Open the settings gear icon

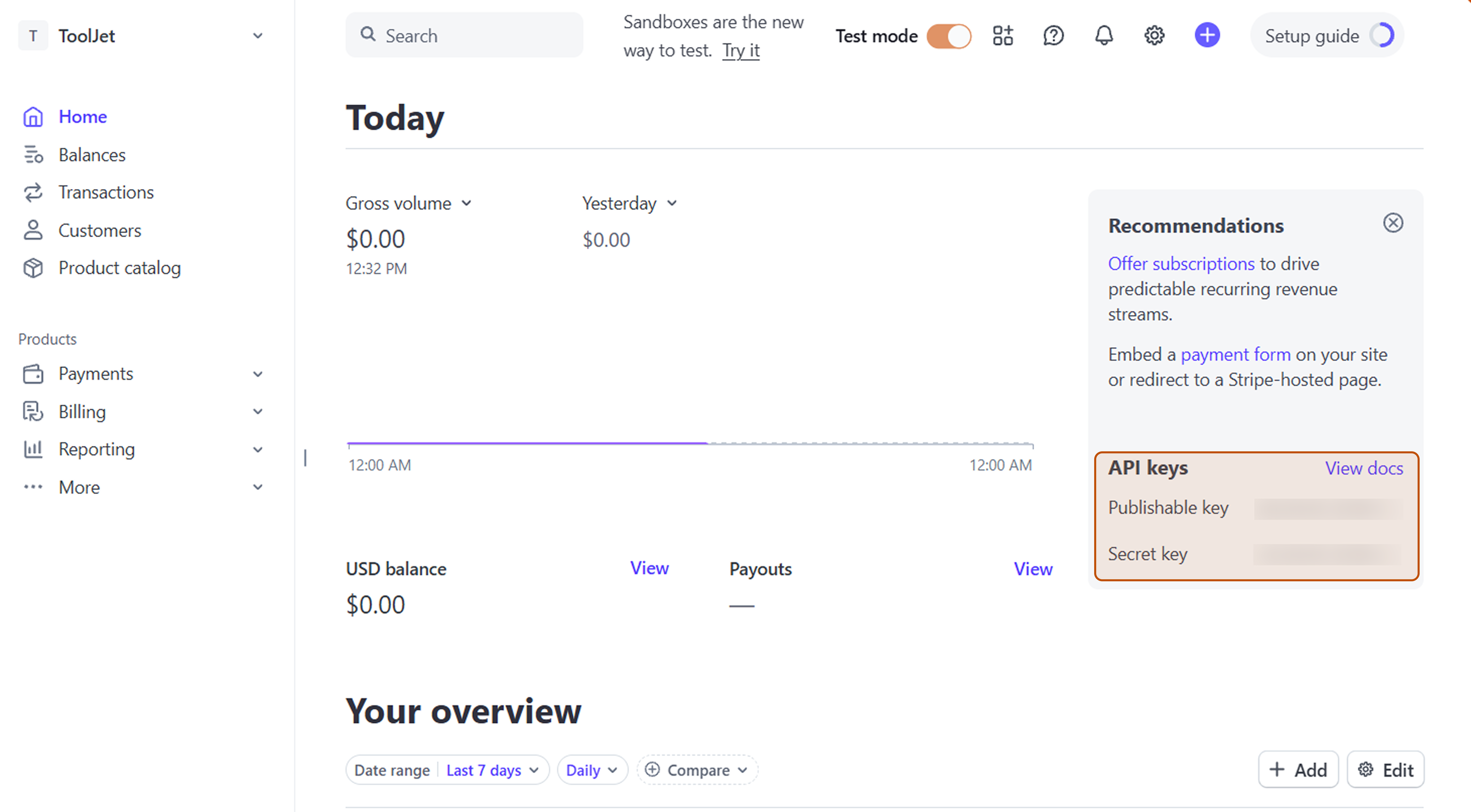[x=1154, y=36]
